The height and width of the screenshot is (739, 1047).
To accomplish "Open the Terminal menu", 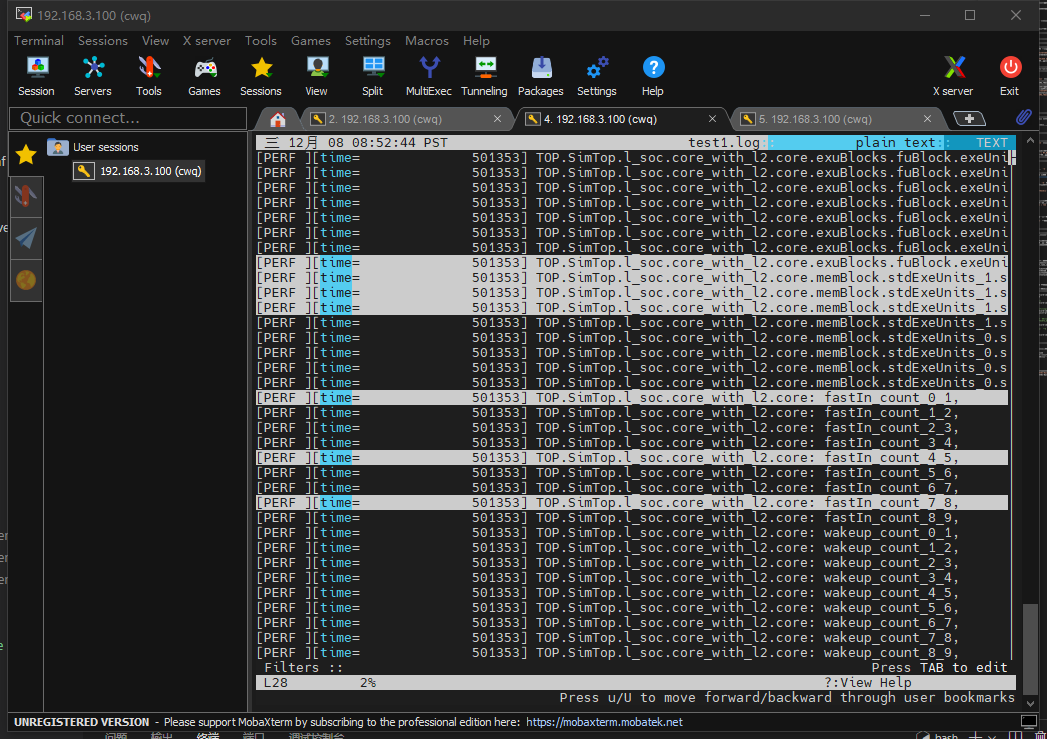I will 39,41.
